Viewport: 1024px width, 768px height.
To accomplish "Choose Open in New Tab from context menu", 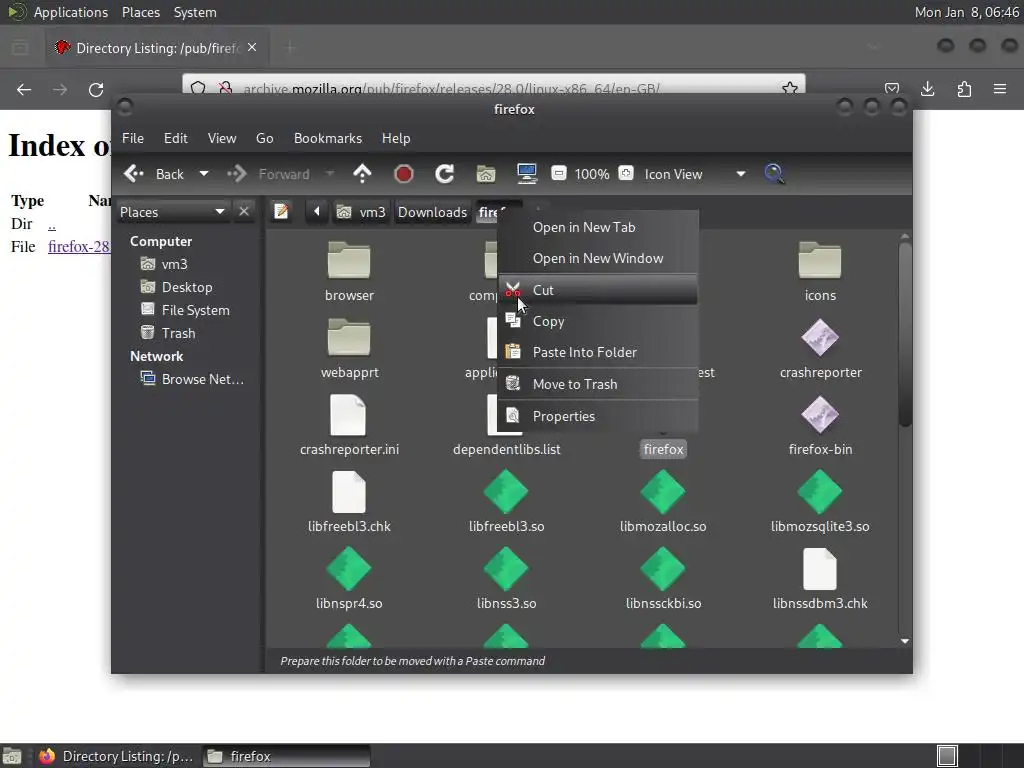I will pyautogui.click(x=598, y=227).
